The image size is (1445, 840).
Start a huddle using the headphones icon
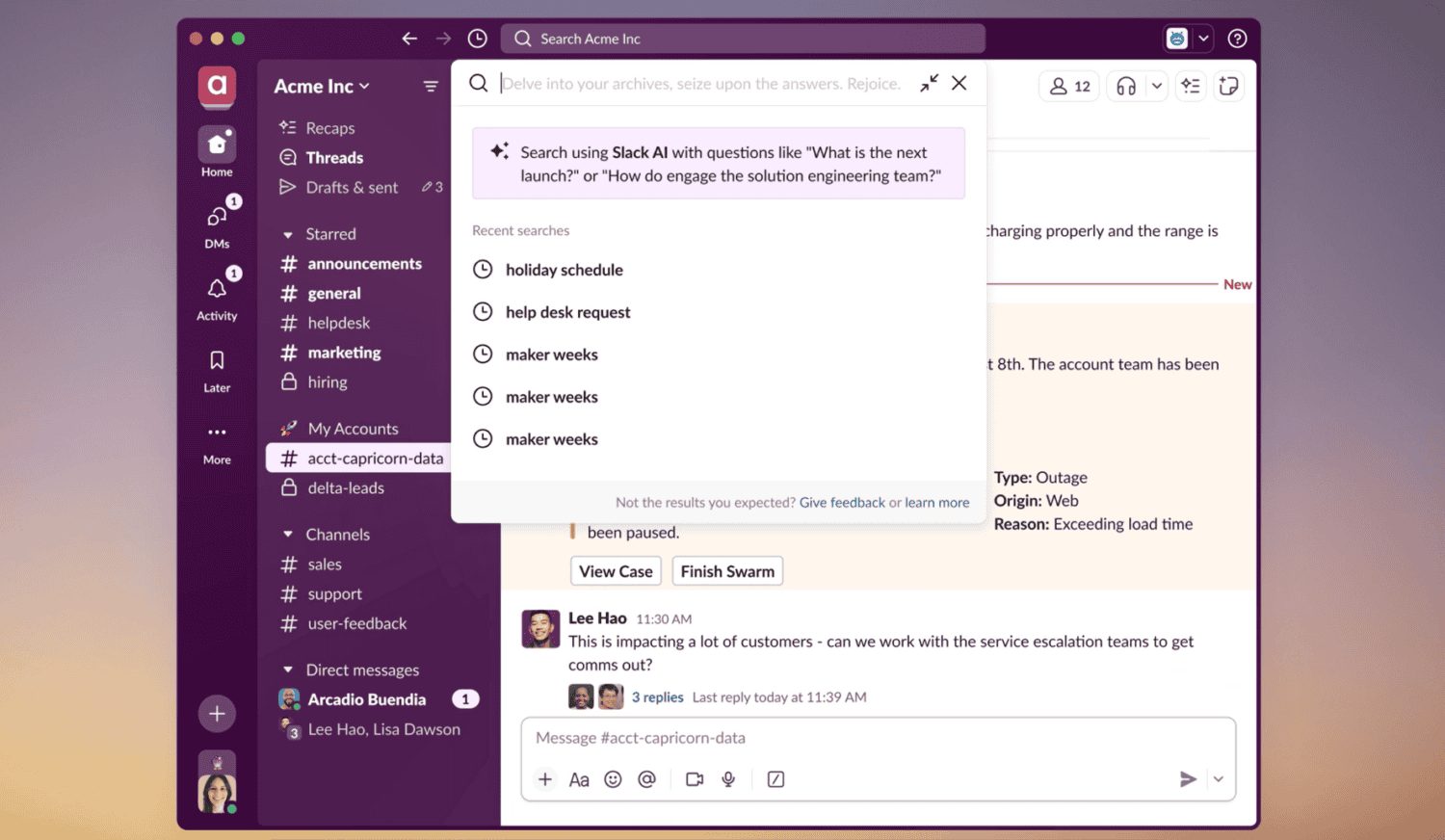[x=1125, y=86]
